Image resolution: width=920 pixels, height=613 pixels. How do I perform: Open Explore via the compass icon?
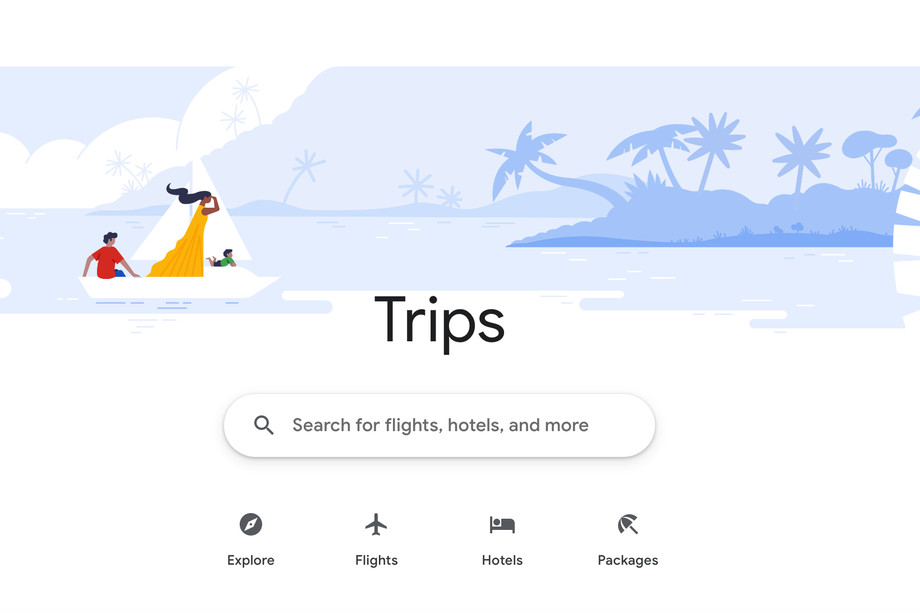click(251, 524)
